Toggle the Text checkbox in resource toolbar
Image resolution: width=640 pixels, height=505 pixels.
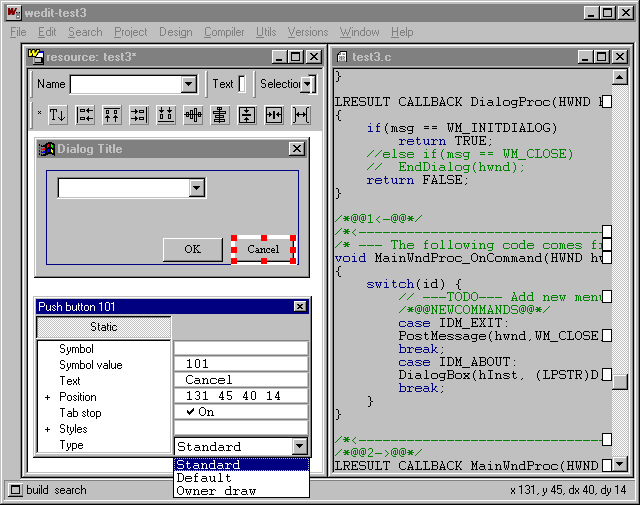tap(242, 84)
